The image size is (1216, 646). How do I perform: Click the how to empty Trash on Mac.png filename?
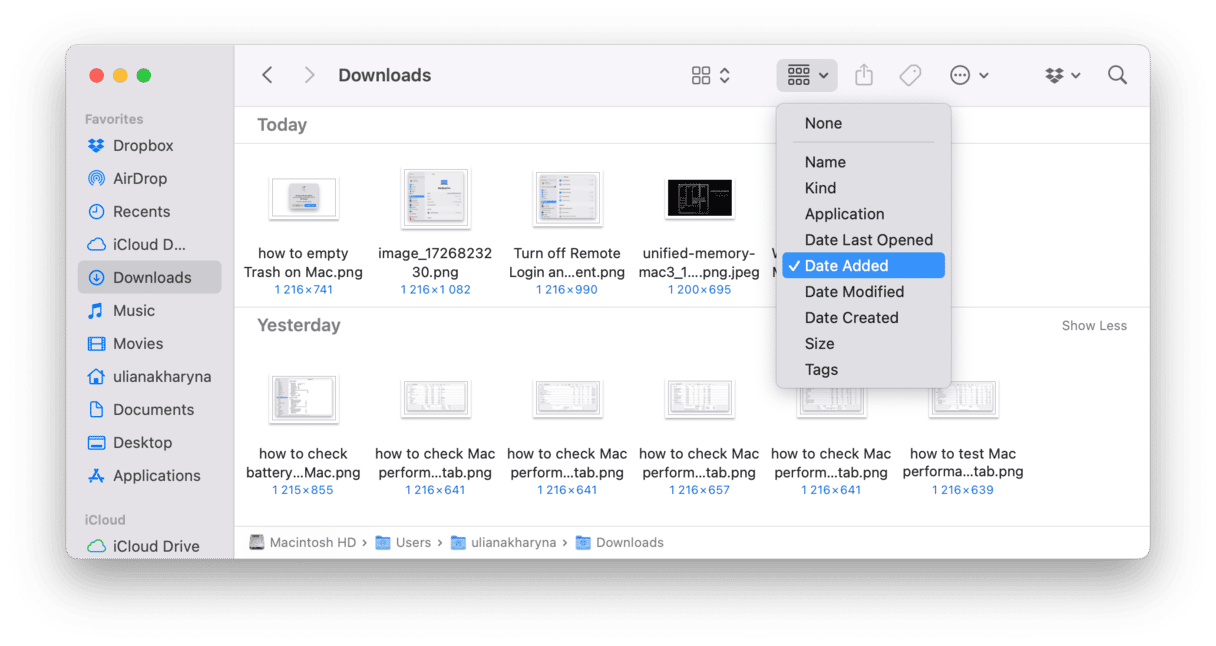(304, 263)
